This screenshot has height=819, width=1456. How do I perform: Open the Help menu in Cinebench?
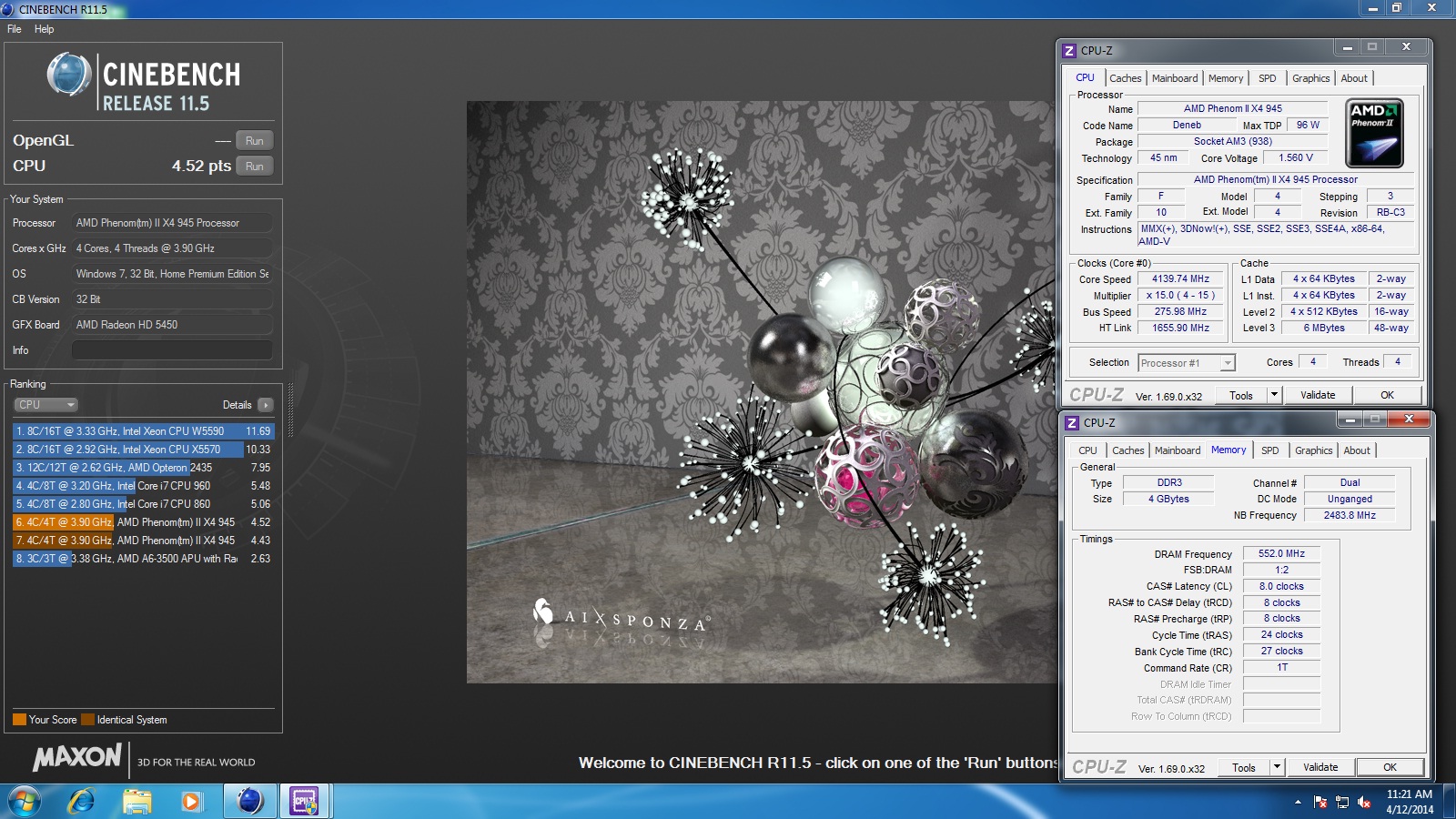tap(44, 29)
